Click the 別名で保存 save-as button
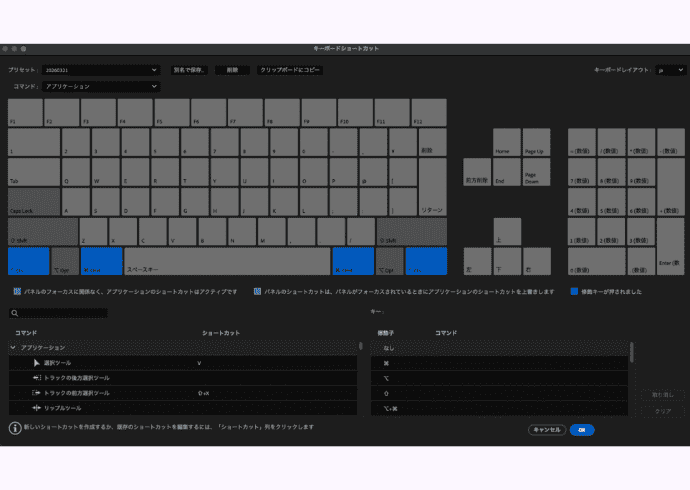The height and width of the screenshot is (490, 690). (189, 70)
